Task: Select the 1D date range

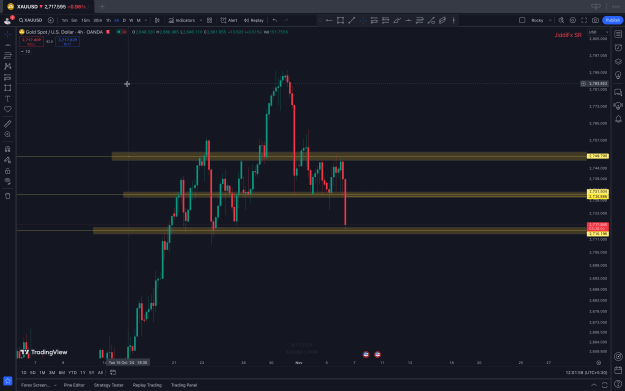Action: pyautogui.click(x=24, y=373)
